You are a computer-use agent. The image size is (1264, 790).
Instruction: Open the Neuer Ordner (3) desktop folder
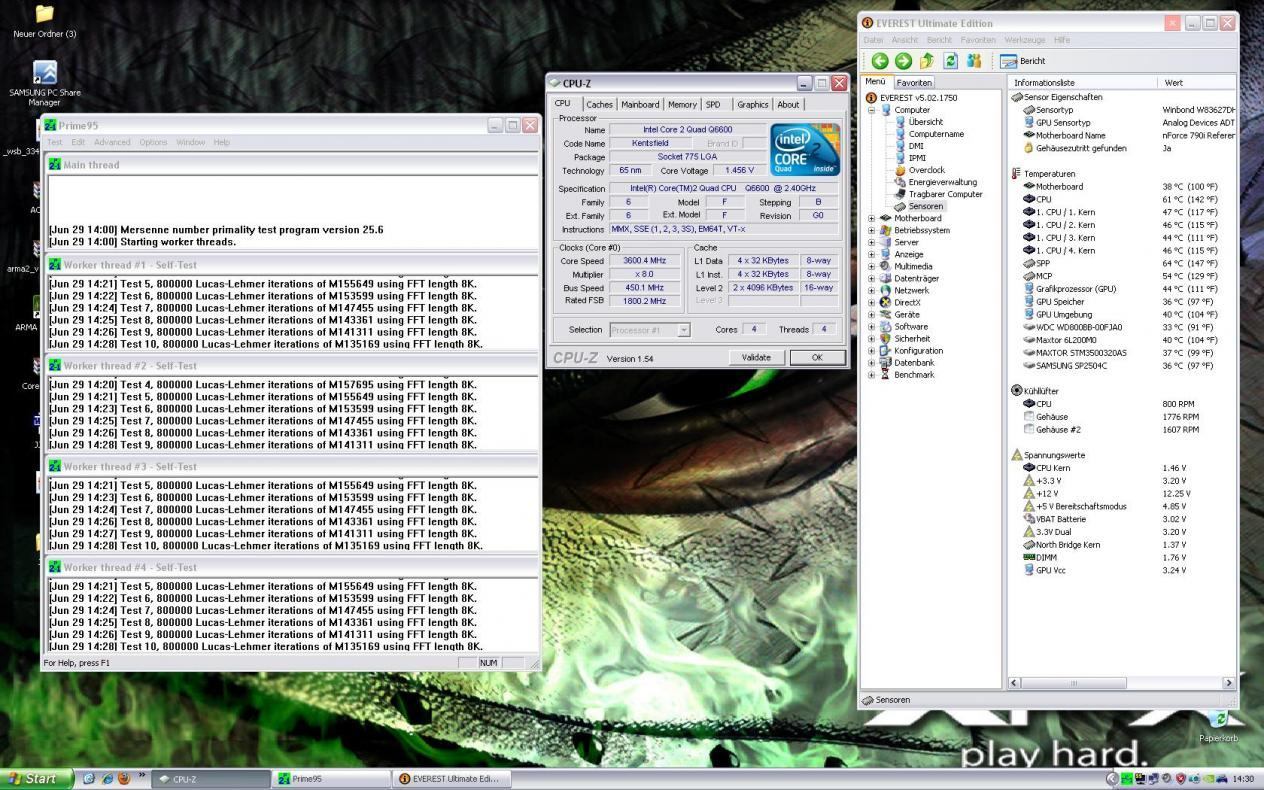(x=44, y=21)
